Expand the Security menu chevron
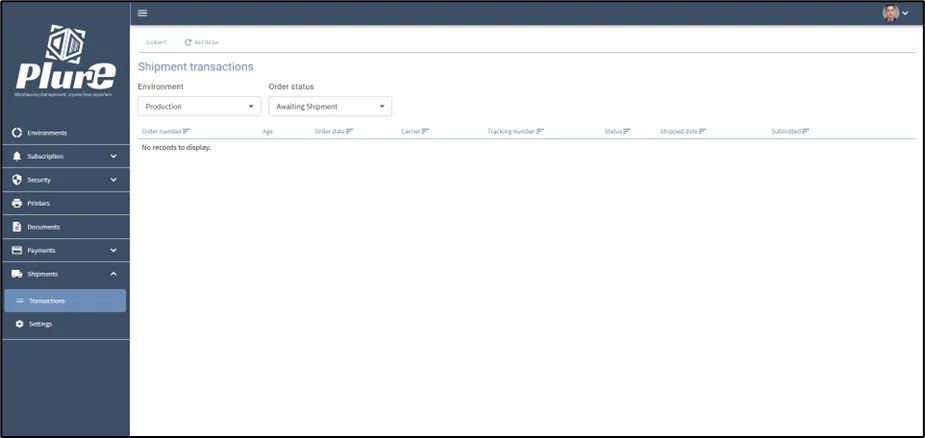 click(114, 180)
